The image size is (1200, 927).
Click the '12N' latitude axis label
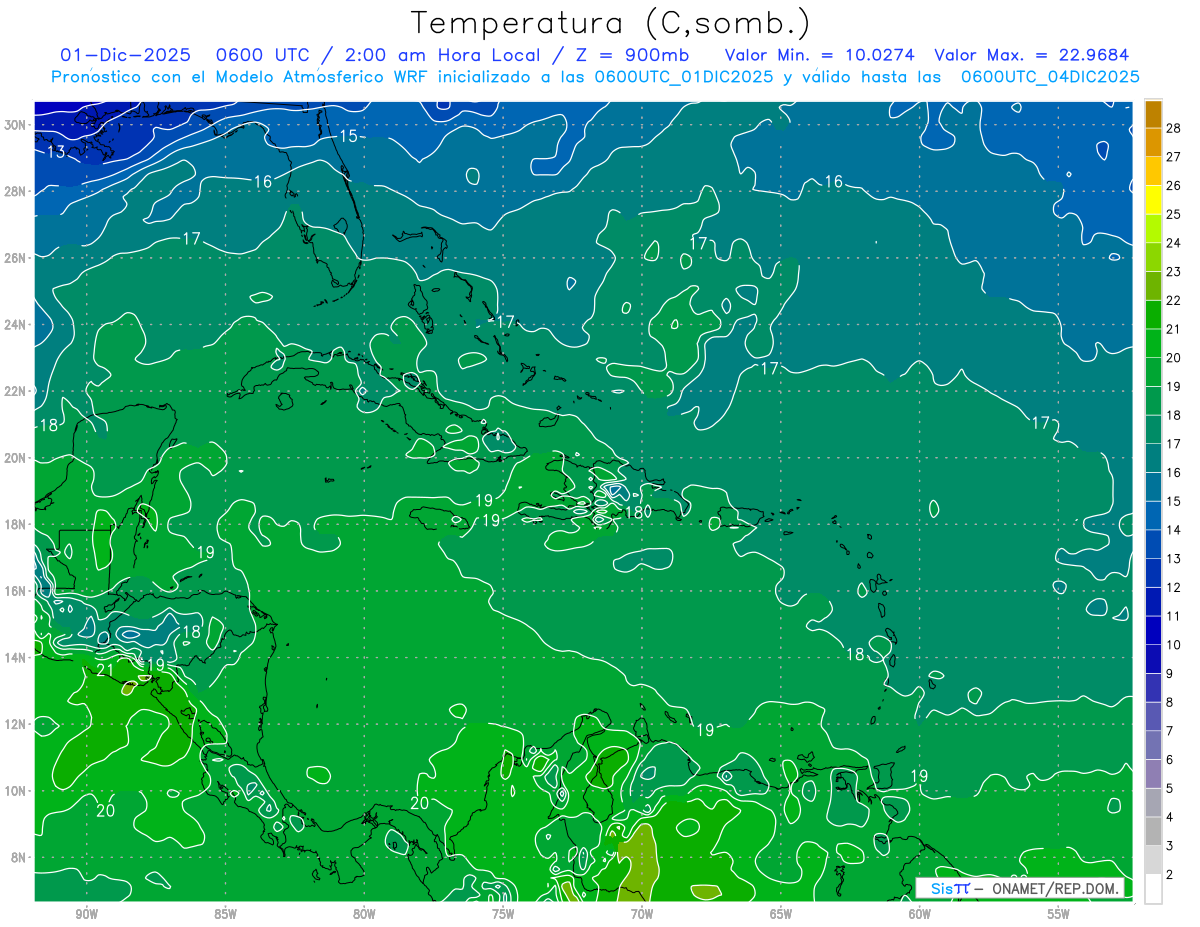[16, 724]
